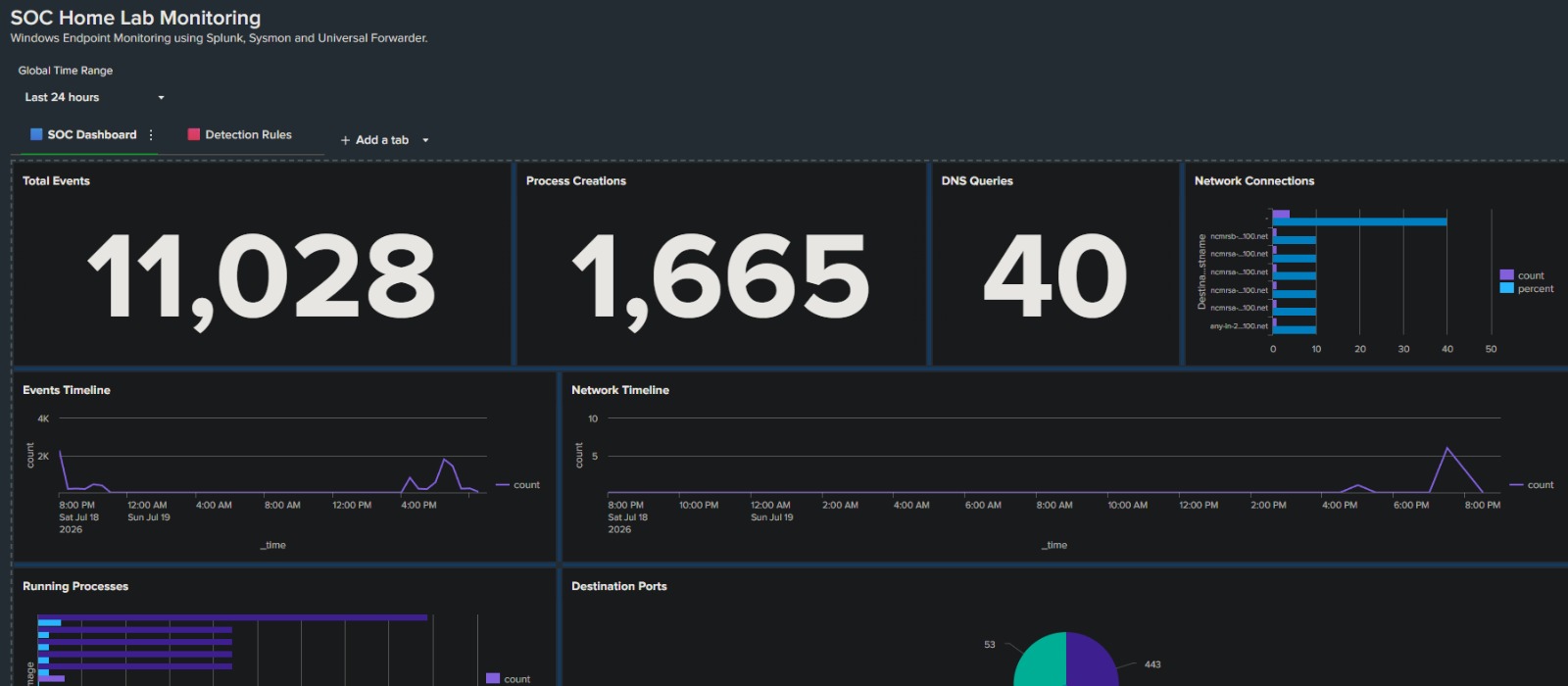
Task: Toggle count legend in Events Timeline
Action: coord(517,485)
